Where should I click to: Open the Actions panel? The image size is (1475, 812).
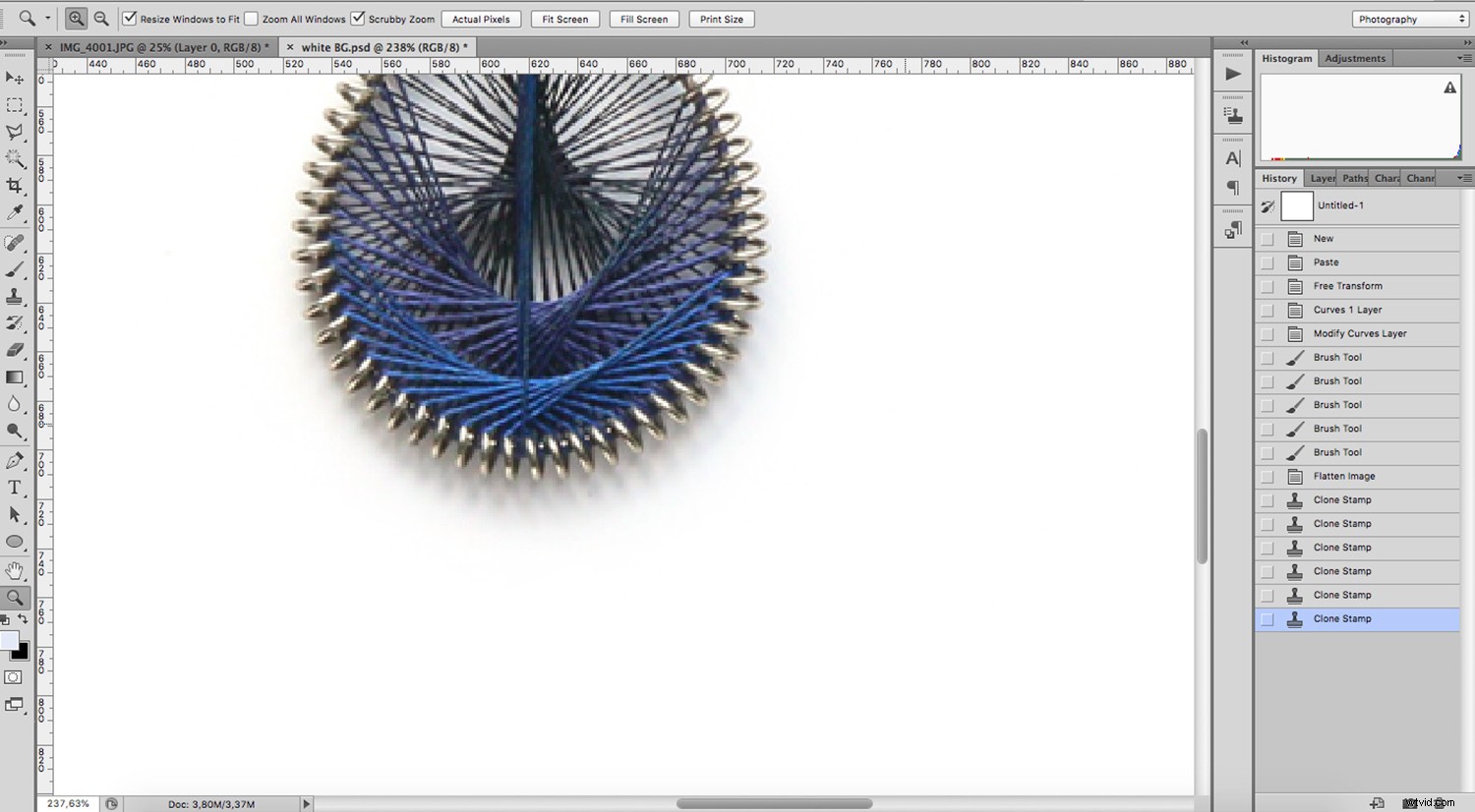tap(1234, 73)
